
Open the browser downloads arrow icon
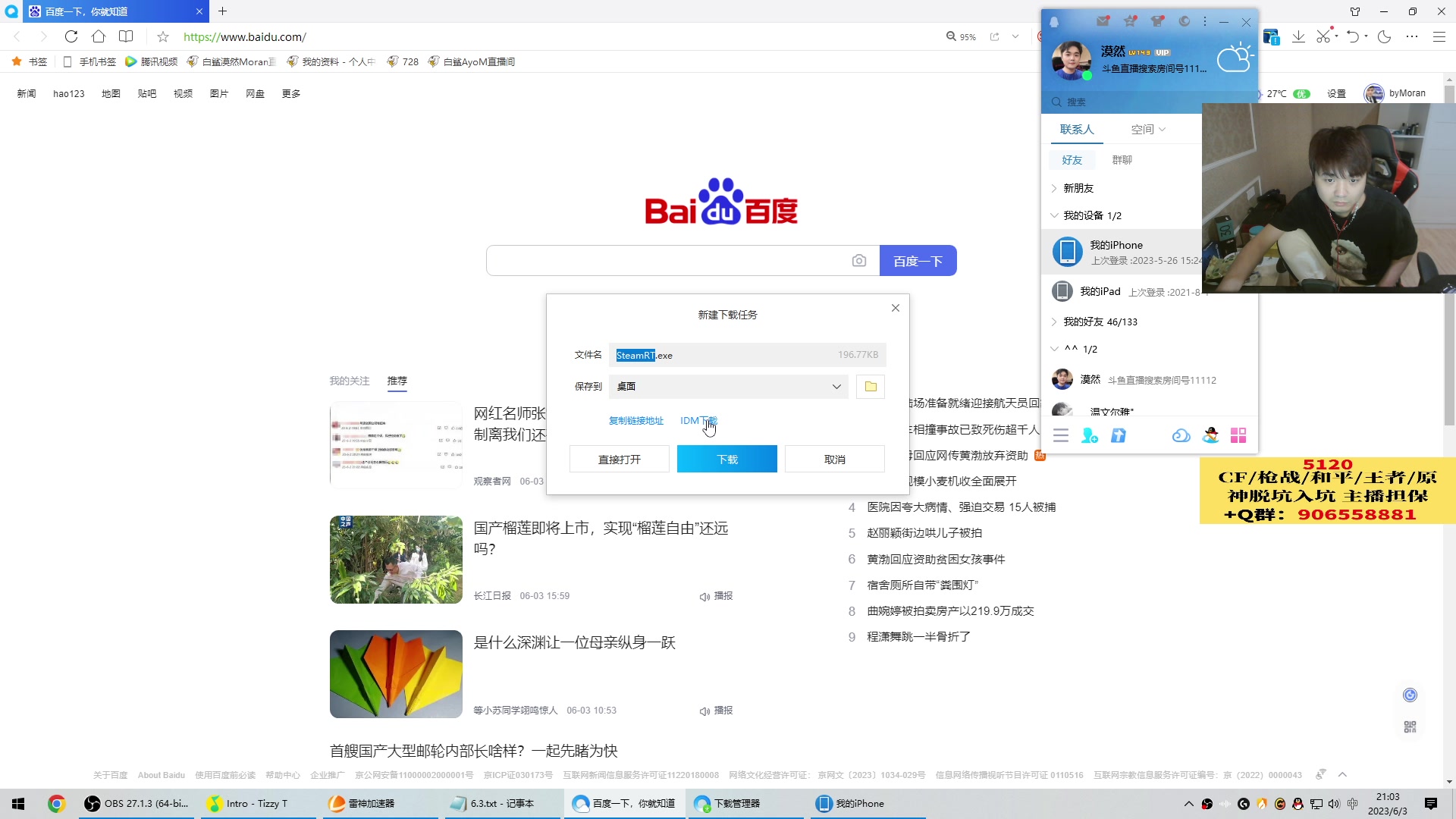(1298, 36)
